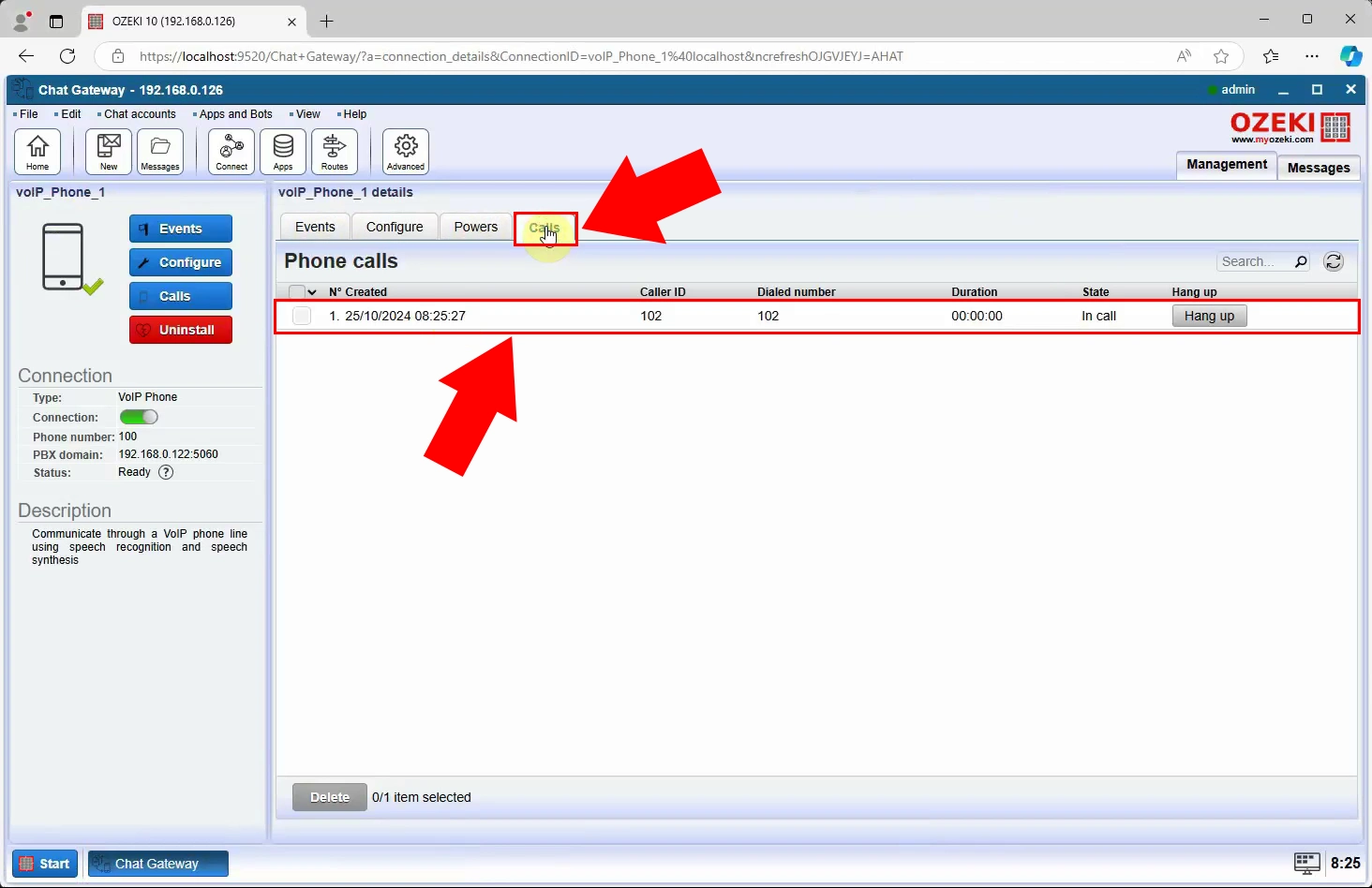Check the select-all checkbox in the table header
The height and width of the screenshot is (888, 1372).
coord(297,291)
